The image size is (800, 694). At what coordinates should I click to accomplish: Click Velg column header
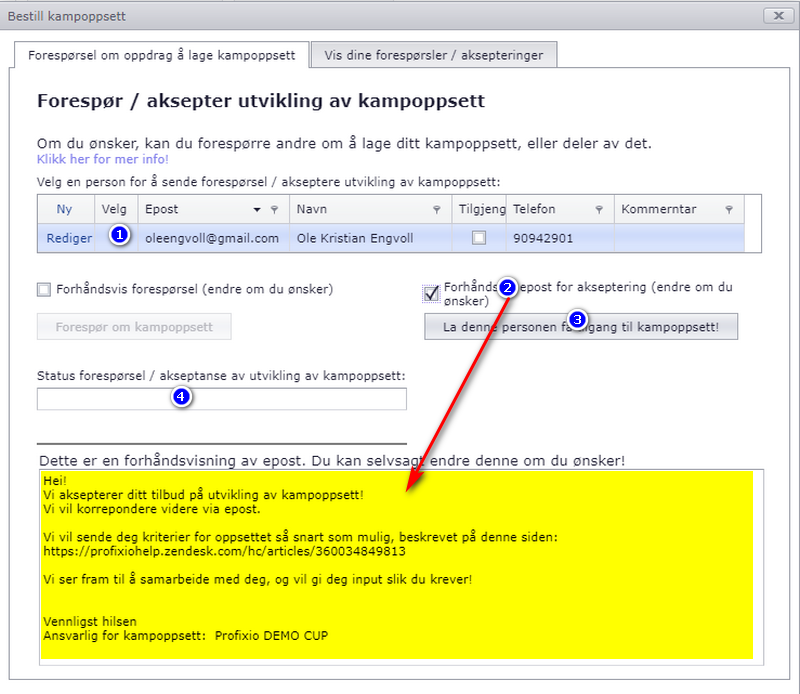(x=114, y=209)
